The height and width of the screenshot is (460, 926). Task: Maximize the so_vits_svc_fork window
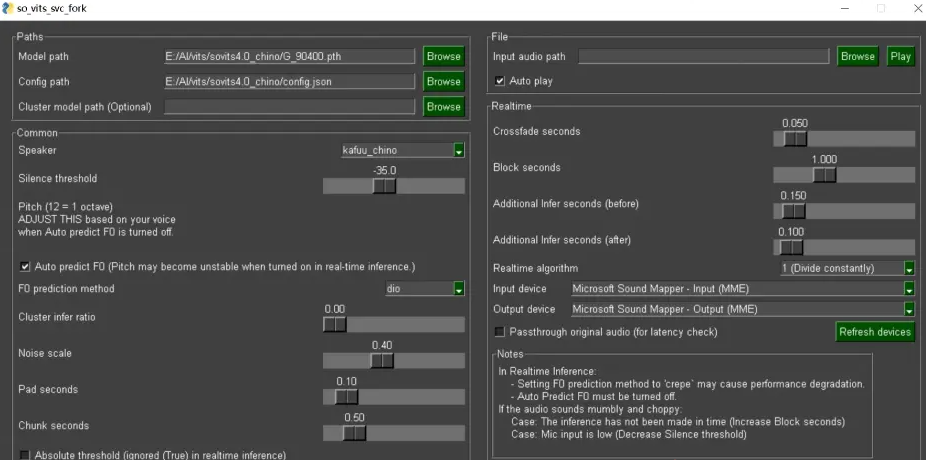[x=881, y=8]
